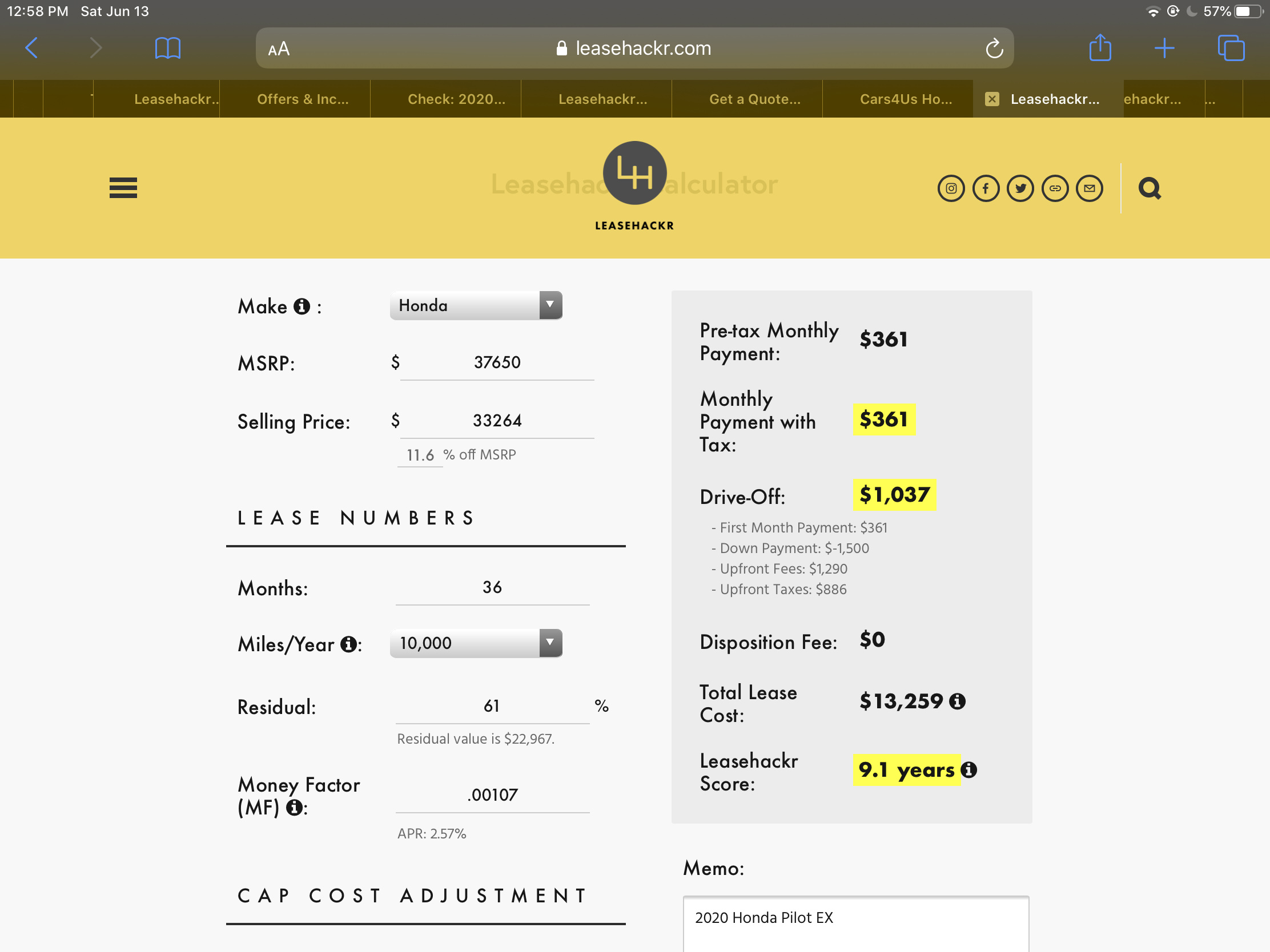The image size is (1270, 952).
Task: Tap the Safari share icon
Action: pos(1100,47)
